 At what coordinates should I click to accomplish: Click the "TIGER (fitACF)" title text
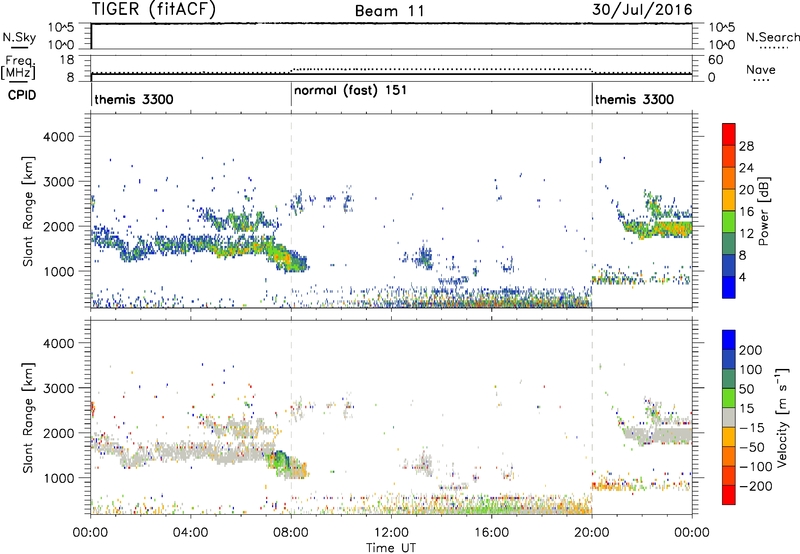click(154, 9)
